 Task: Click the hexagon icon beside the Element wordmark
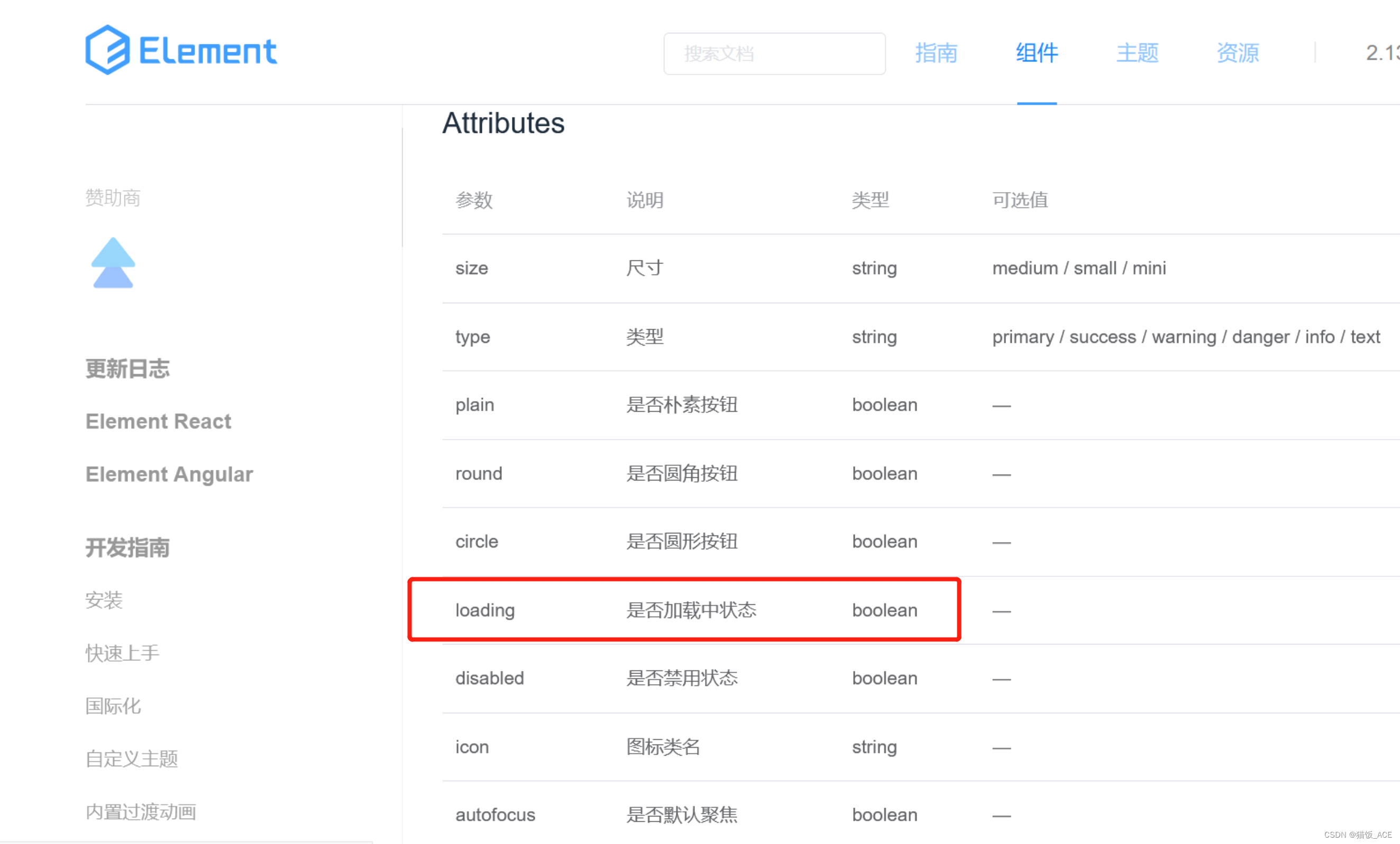tap(109, 50)
